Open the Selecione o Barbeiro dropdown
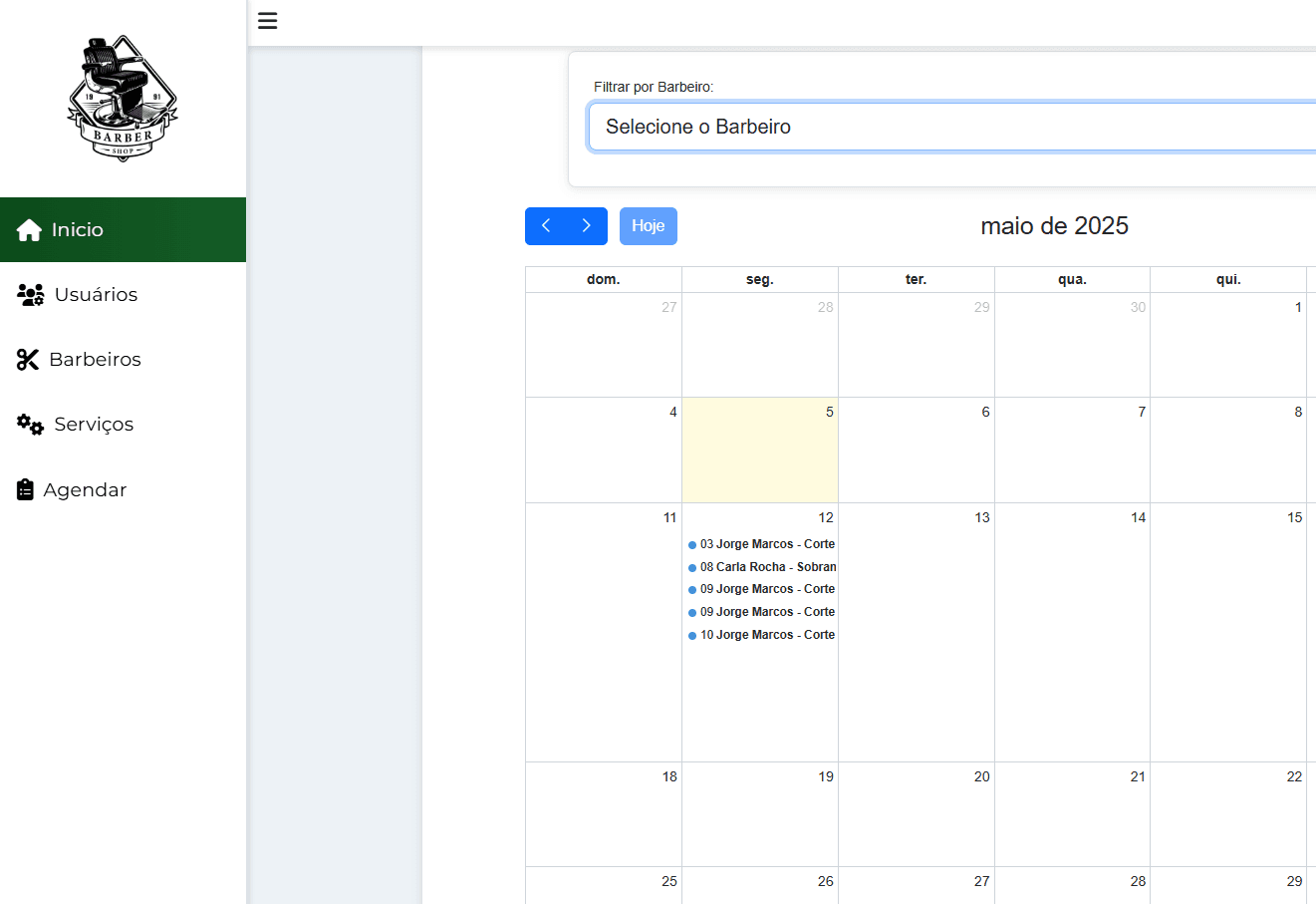The image size is (1316, 904). click(x=952, y=127)
